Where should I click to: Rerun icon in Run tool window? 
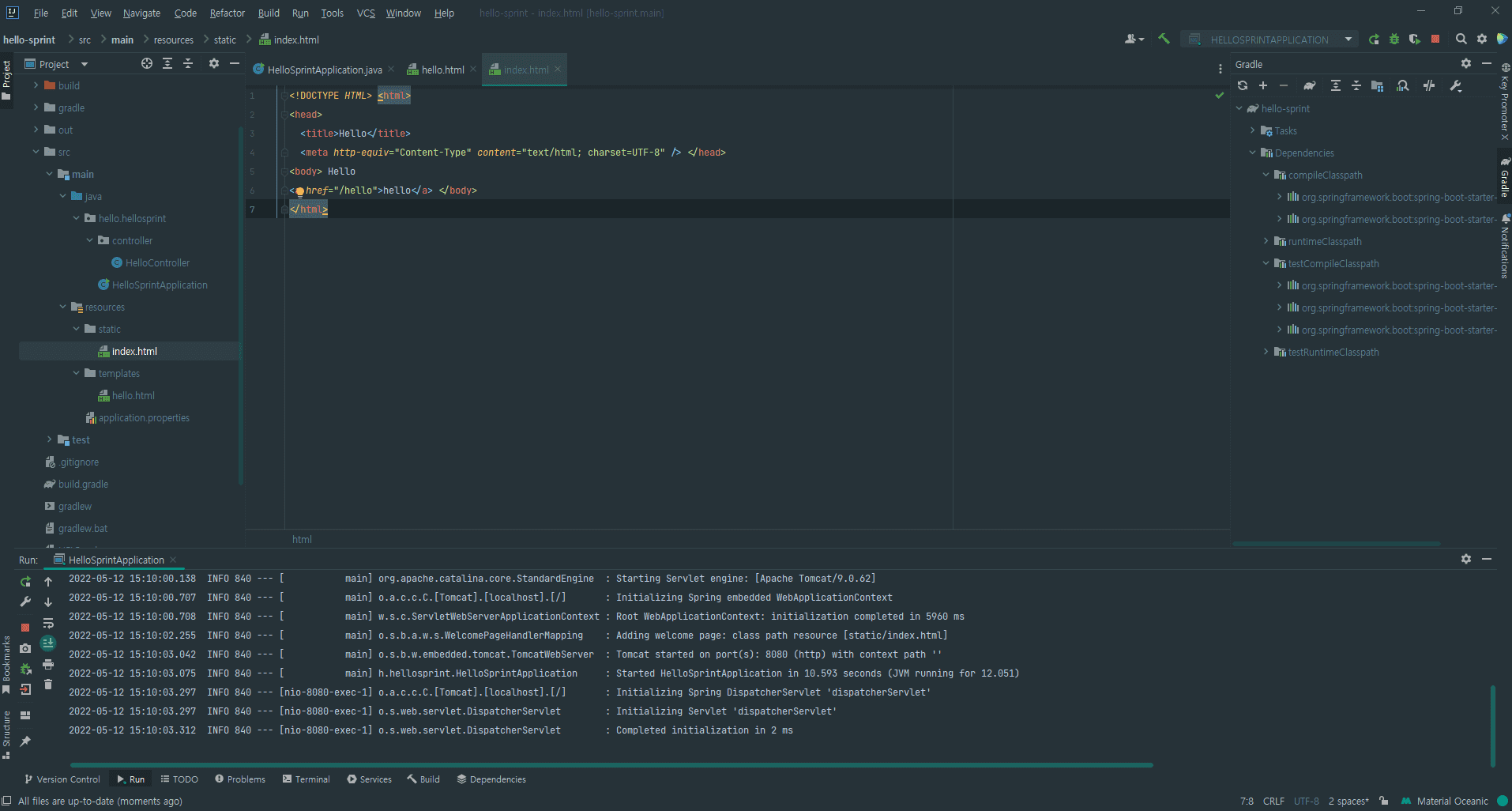25,582
